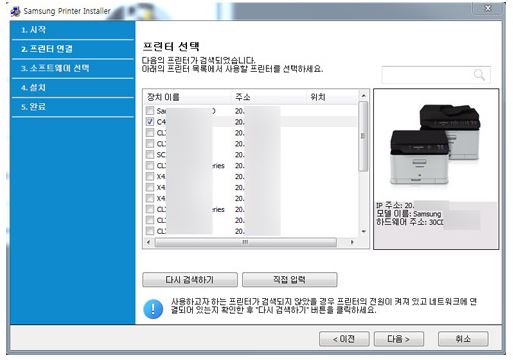Cancel with the 취소 button

point(463,339)
